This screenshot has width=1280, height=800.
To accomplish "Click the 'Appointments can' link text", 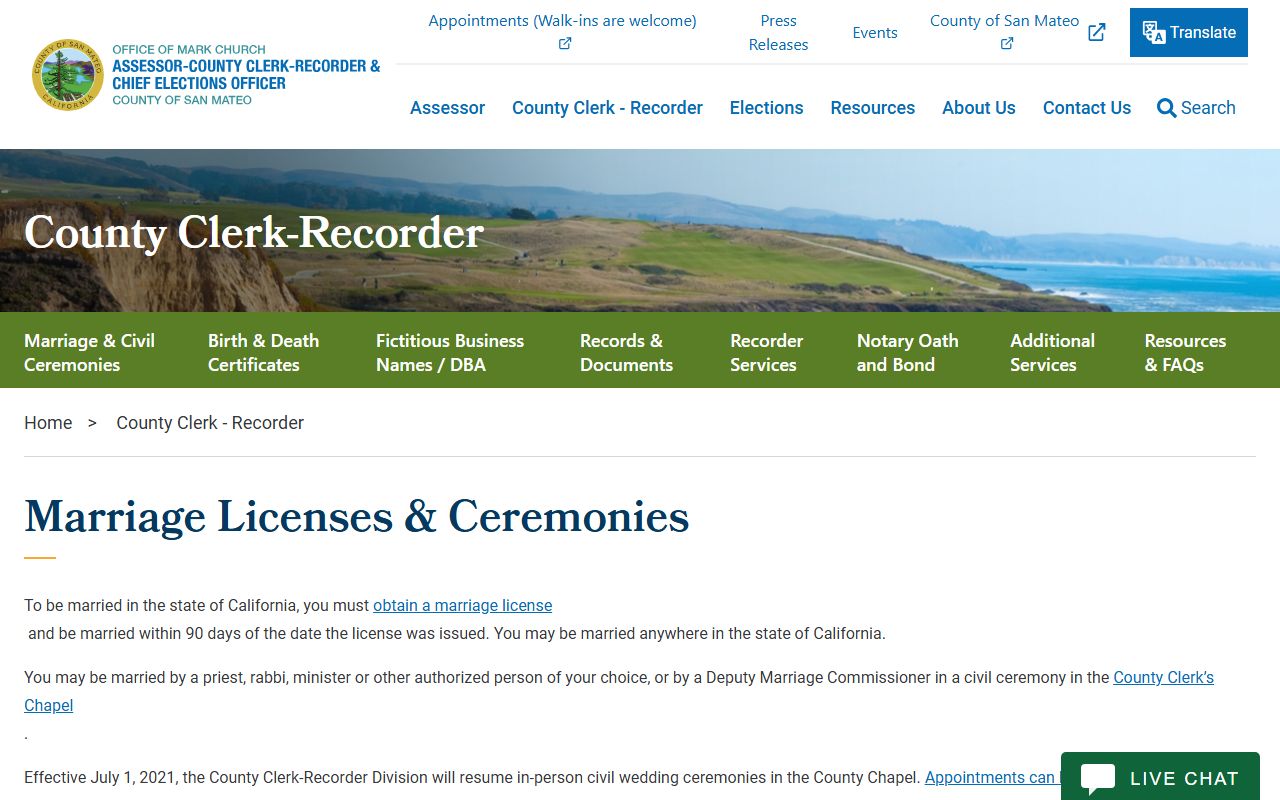I will click(x=990, y=778).
